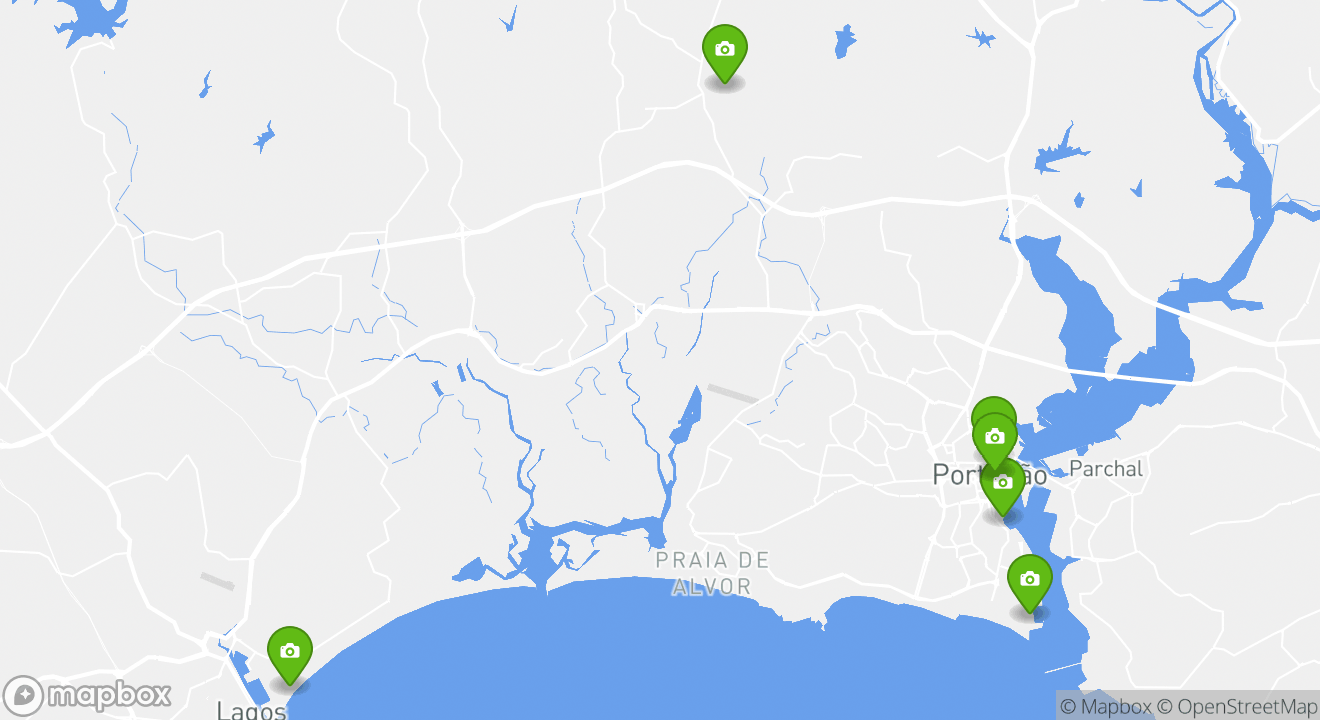Open the © OpenStreetMap attribution link
Viewport: 1320px width, 720px height.
click(1237, 707)
